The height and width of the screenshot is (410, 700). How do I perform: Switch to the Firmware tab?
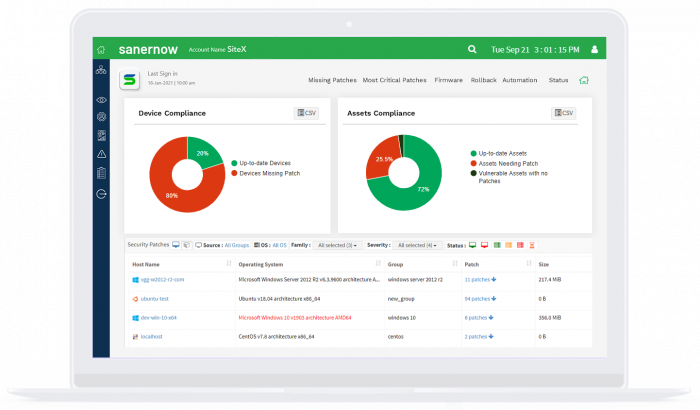click(449, 80)
